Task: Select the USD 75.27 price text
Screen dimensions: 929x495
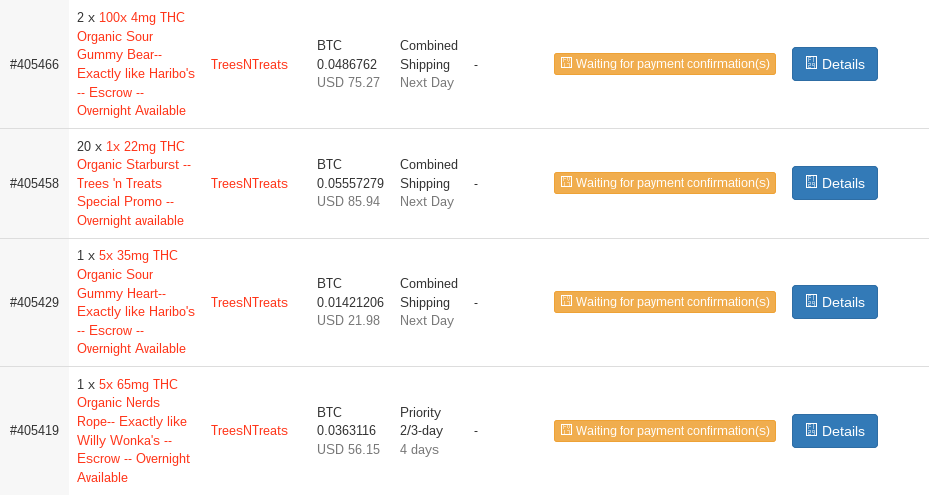Action: pos(348,82)
